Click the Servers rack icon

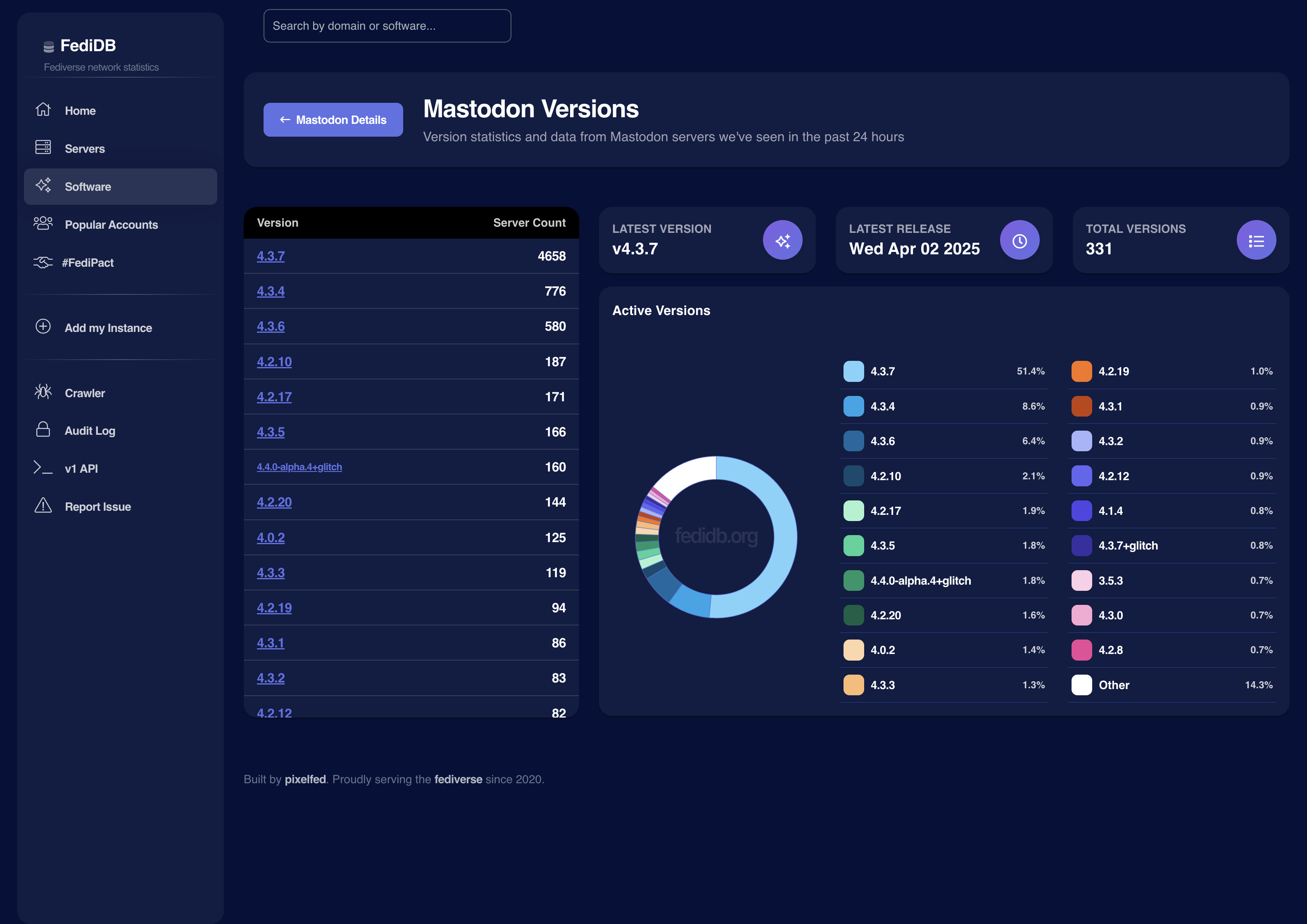click(43, 147)
